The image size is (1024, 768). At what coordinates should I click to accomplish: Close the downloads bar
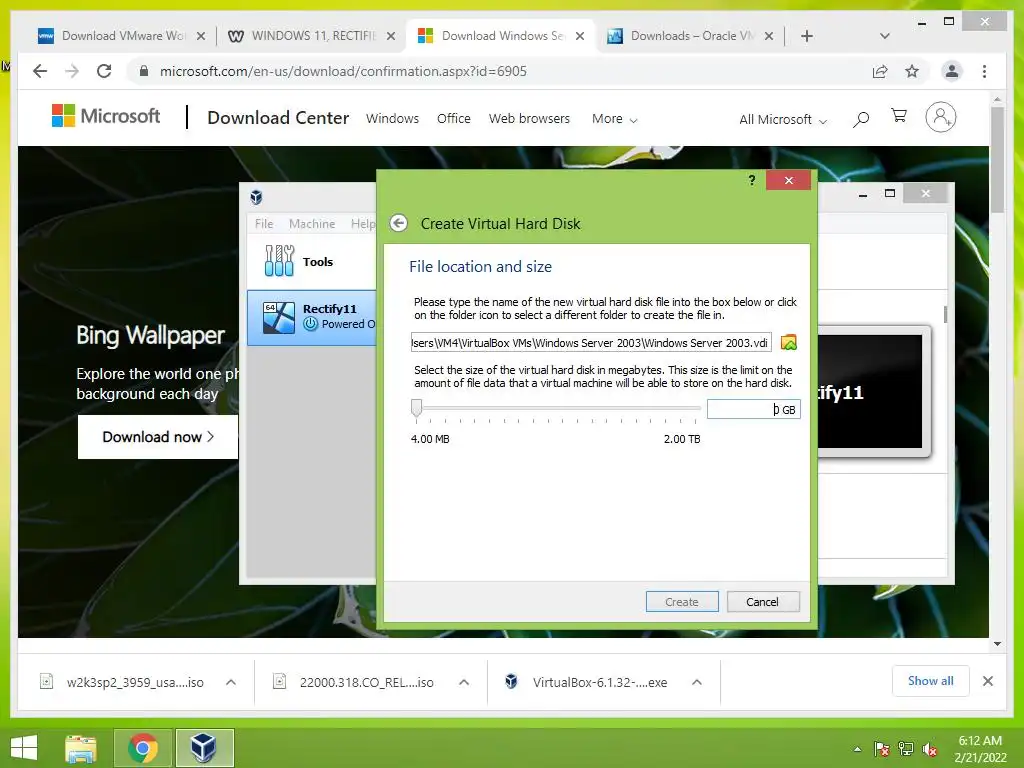click(x=988, y=681)
